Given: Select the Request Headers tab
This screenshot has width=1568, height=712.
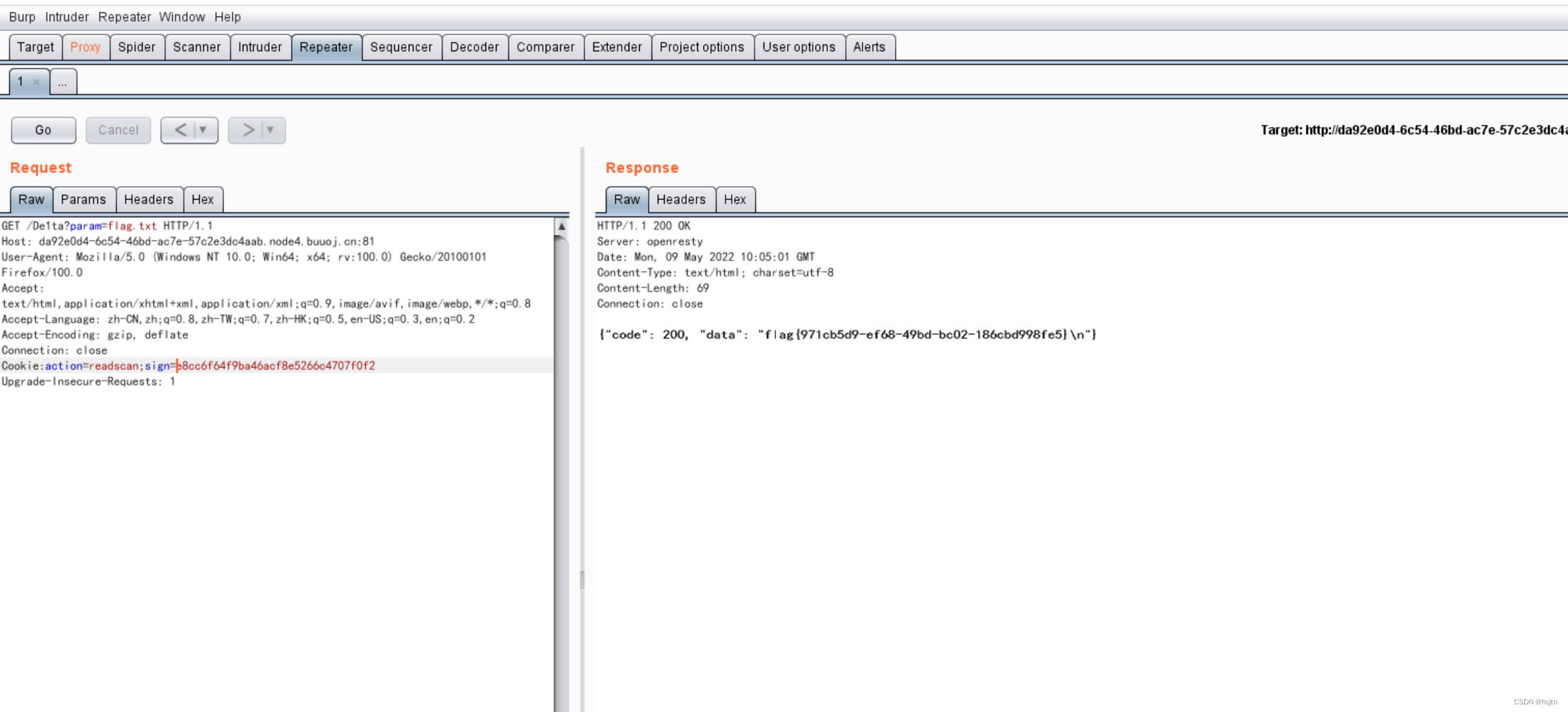Looking at the screenshot, I should pos(149,200).
